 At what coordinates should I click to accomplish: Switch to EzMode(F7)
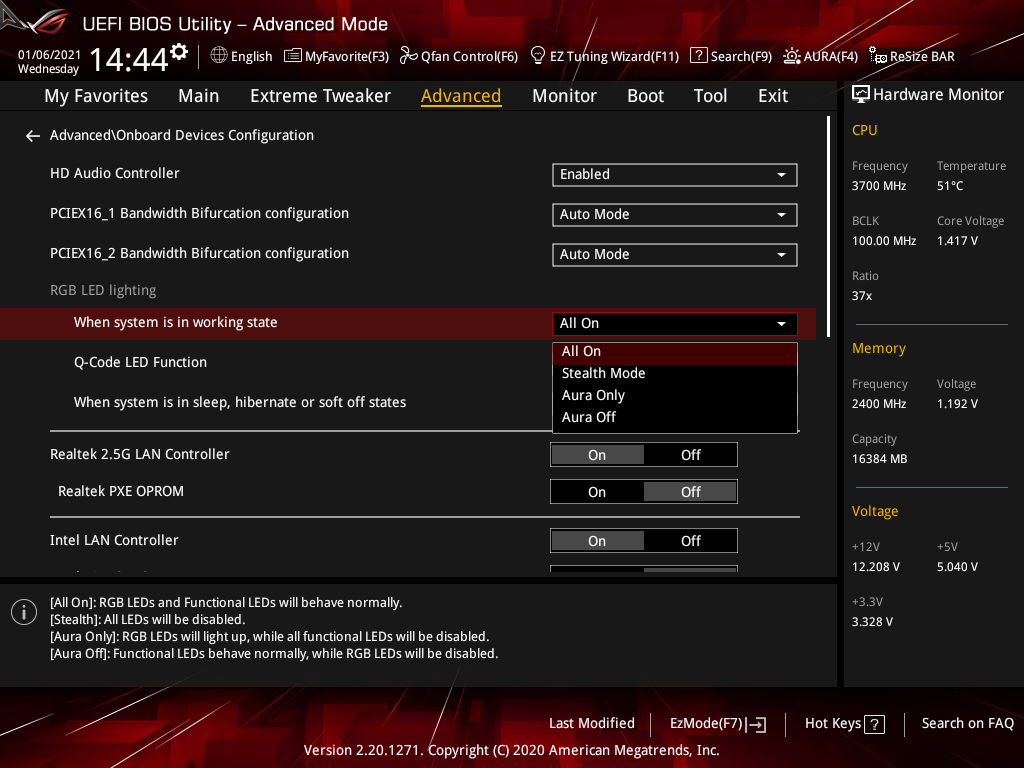(x=718, y=724)
